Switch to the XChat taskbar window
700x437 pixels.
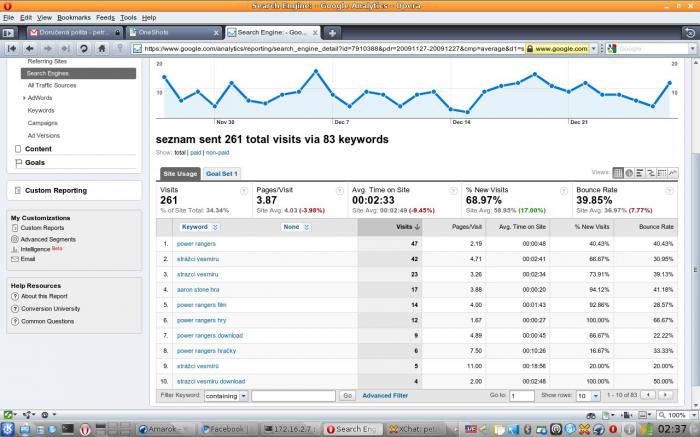[417, 429]
